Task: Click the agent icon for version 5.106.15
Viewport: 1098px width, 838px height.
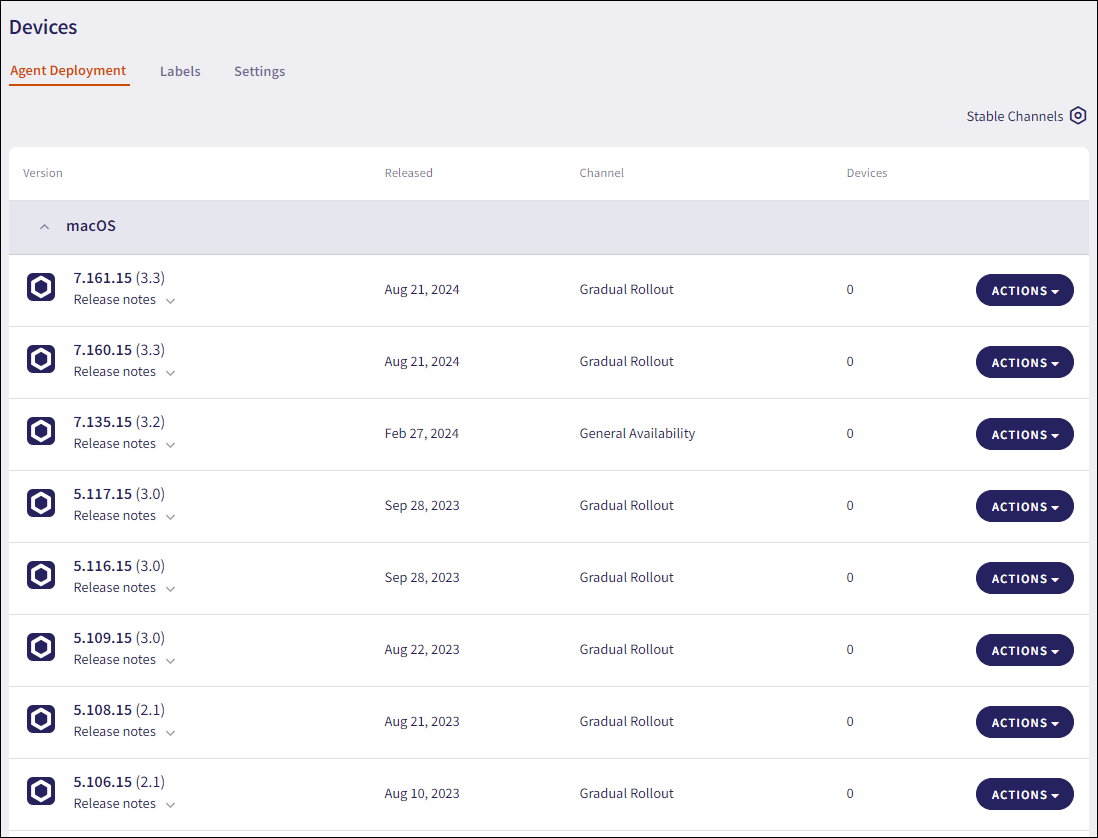Action: 41,792
